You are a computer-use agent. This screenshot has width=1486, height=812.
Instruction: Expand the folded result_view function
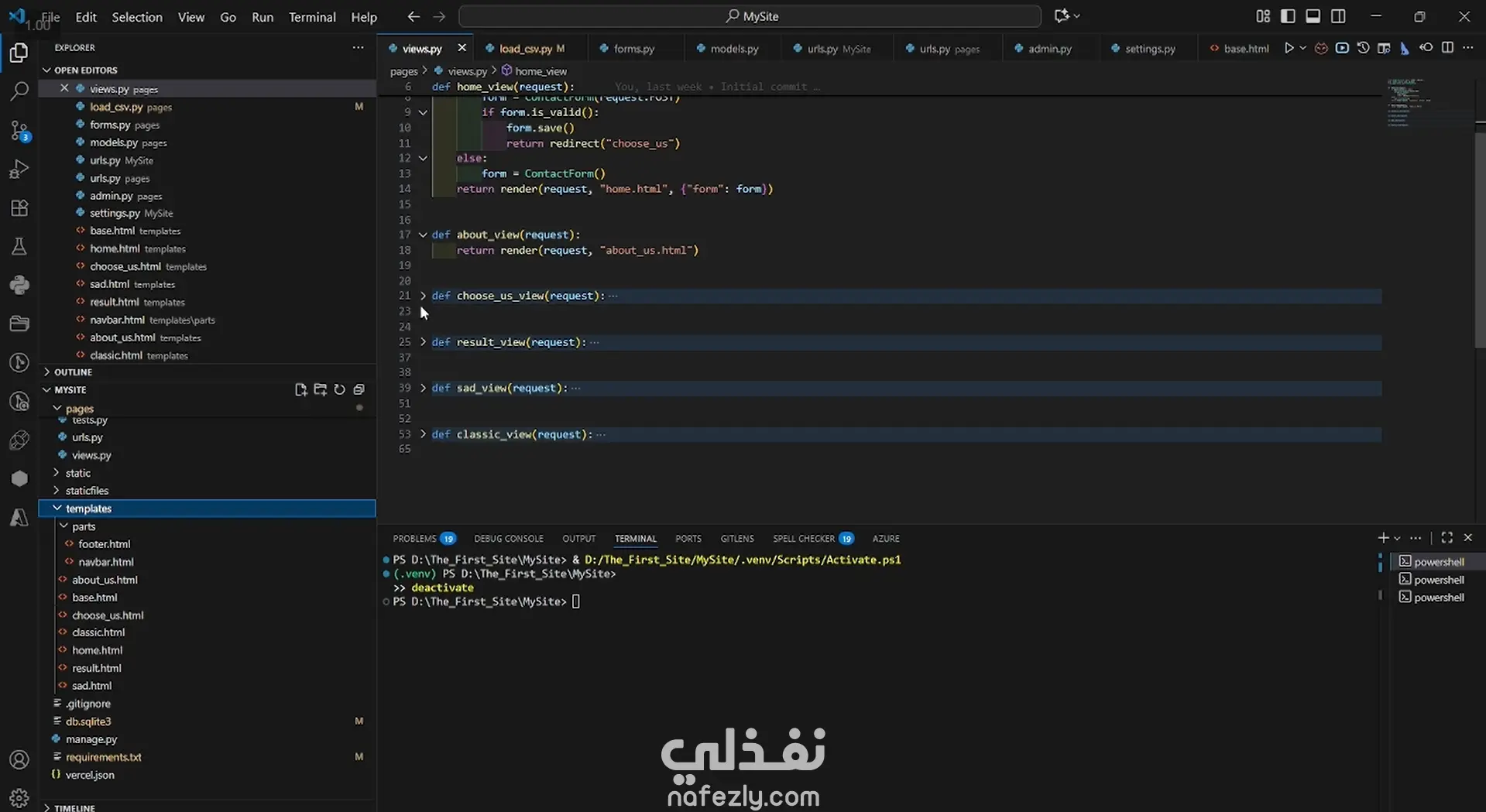423,342
